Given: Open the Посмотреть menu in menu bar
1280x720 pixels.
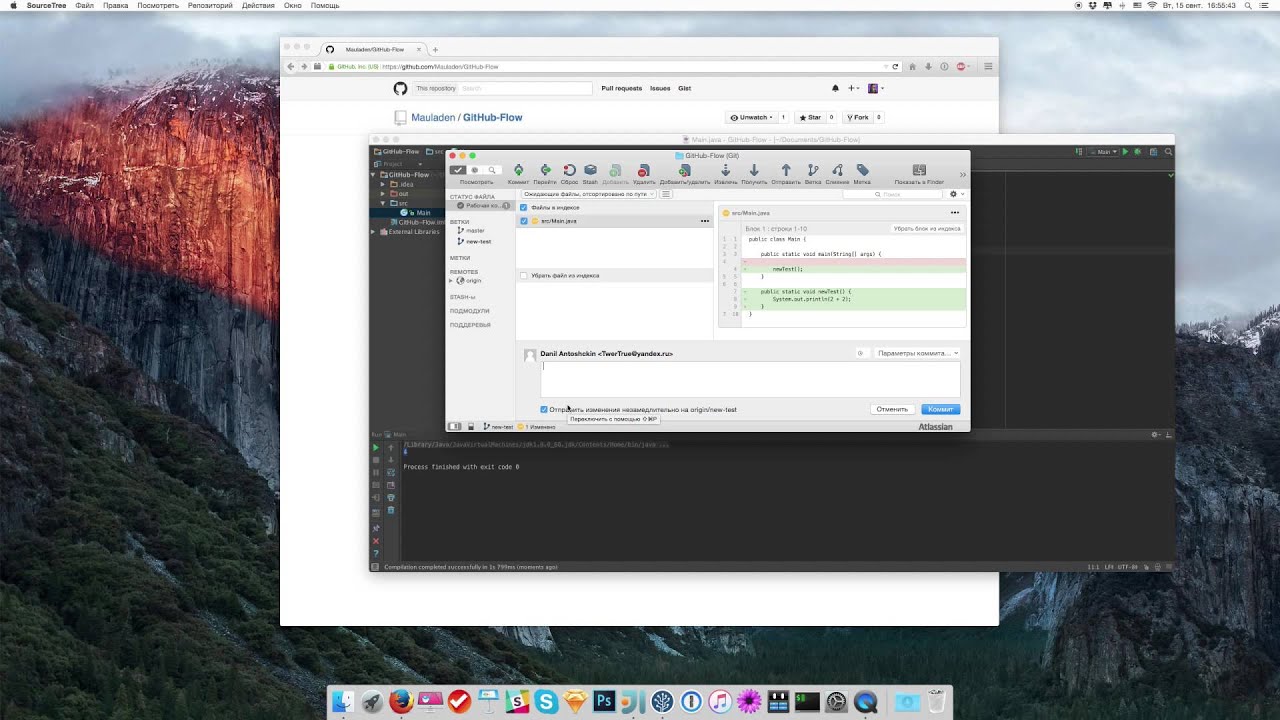Looking at the screenshot, I should pyautogui.click(x=158, y=5).
